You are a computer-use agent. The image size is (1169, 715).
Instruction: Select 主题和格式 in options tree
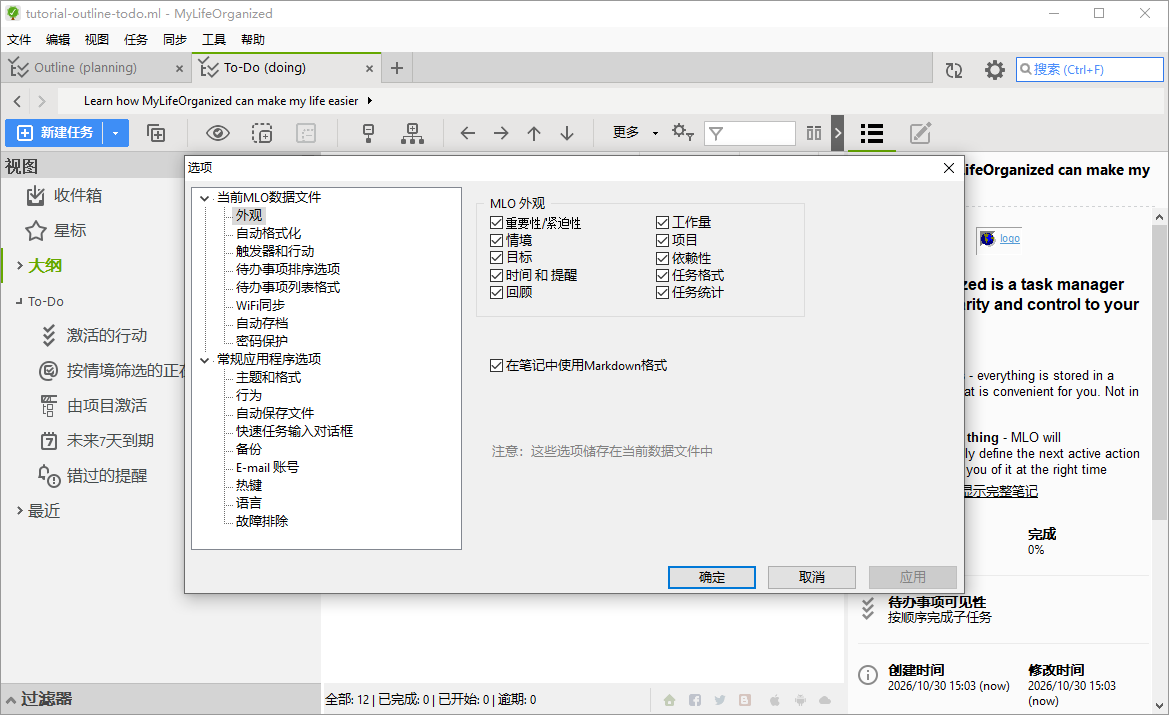pos(268,377)
